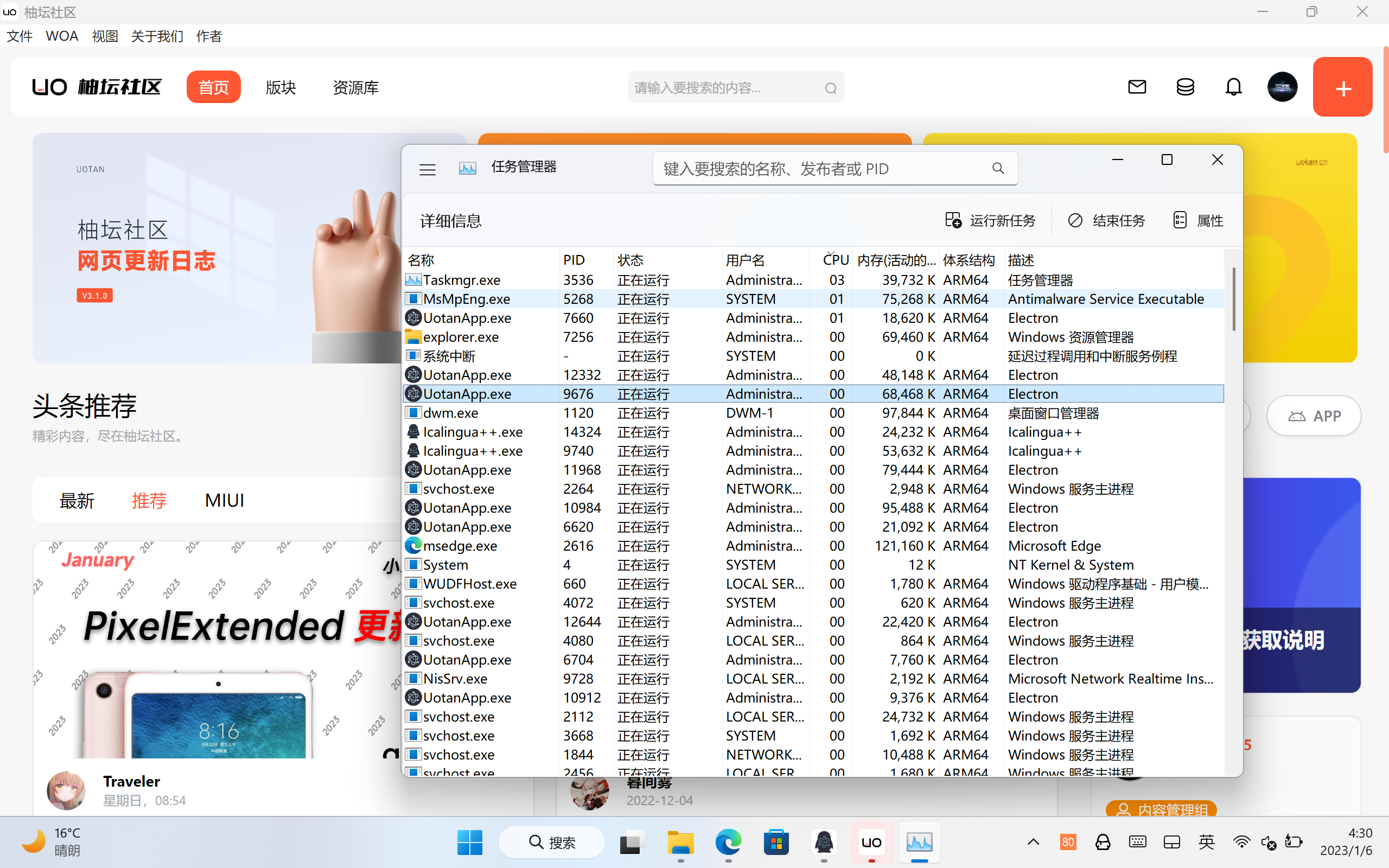Open Properties in Task Manager toolbar
Image resolution: width=1389 pixels, height=868 pixels.
point(1198,220)
